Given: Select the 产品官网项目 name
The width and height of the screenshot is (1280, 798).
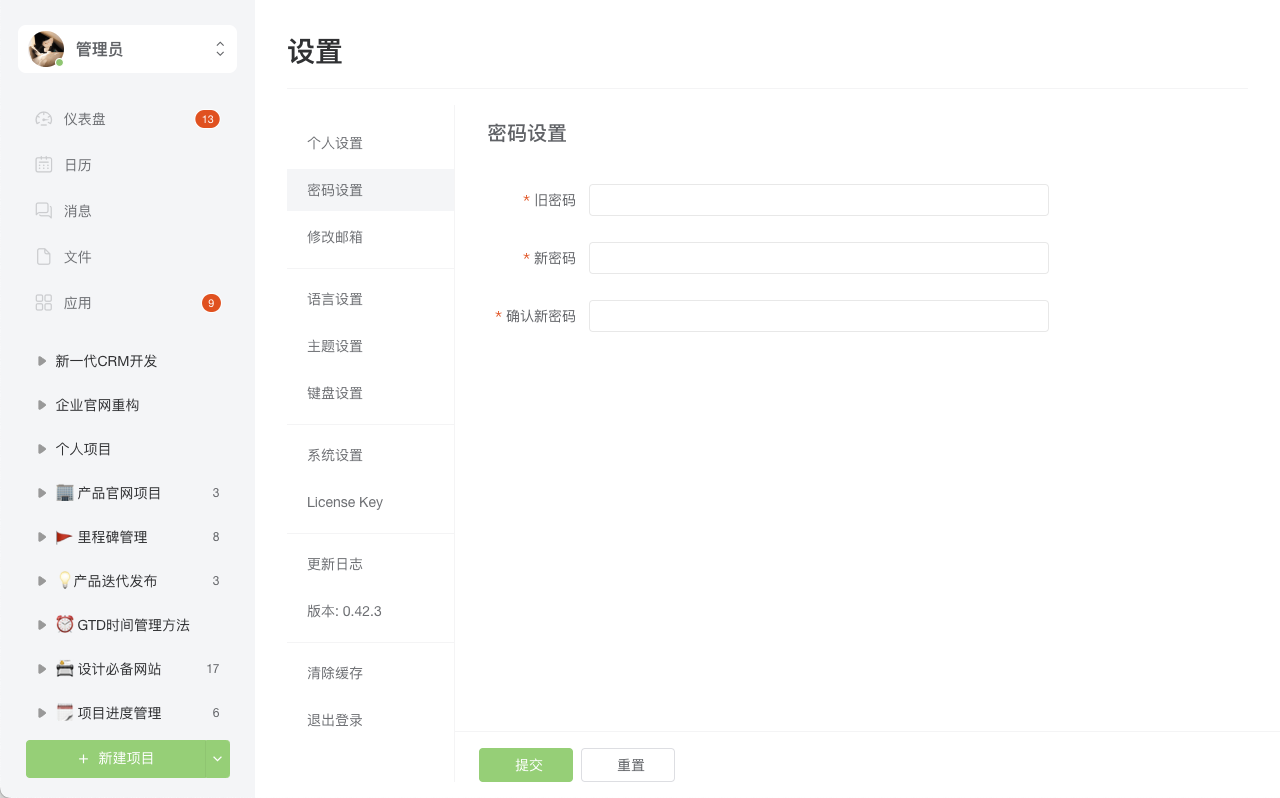Looking at the screenshot, I should [x=120, y=493].
